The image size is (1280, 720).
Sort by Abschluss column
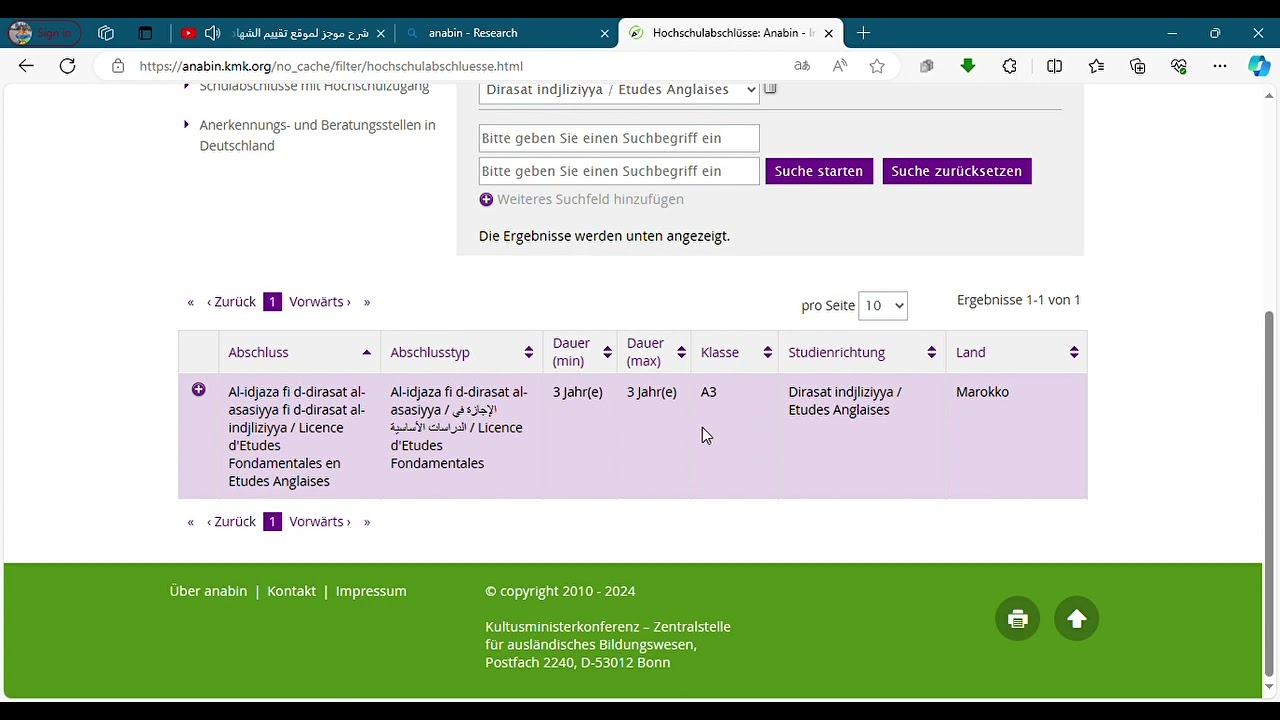pos(299,352)
